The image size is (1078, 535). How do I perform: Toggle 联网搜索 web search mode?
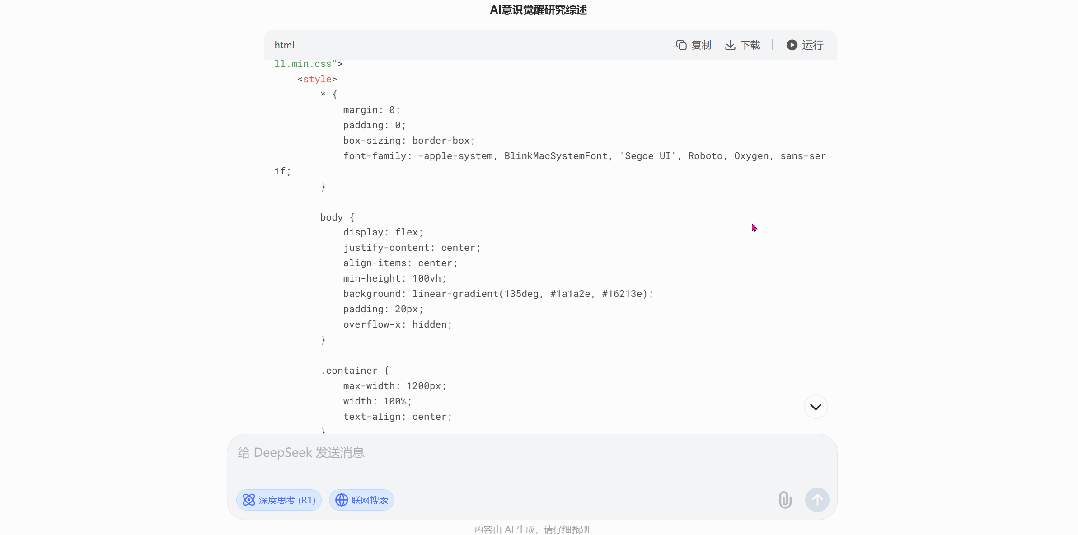click(361, 500)
